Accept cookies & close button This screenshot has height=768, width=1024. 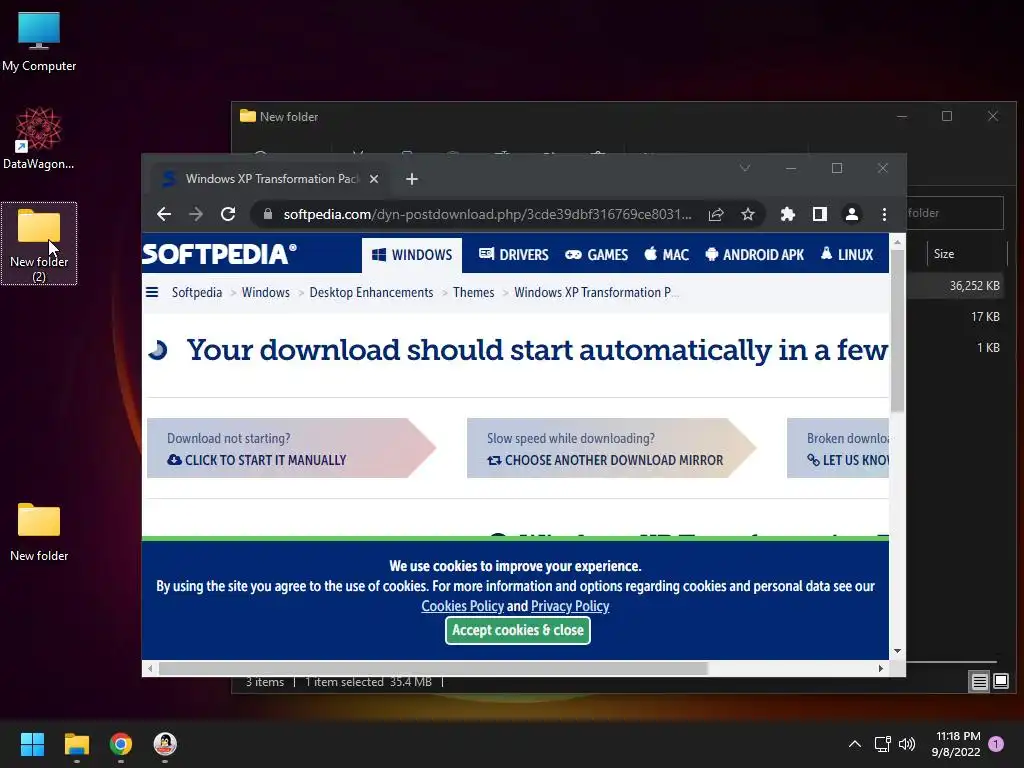(518, 630)
